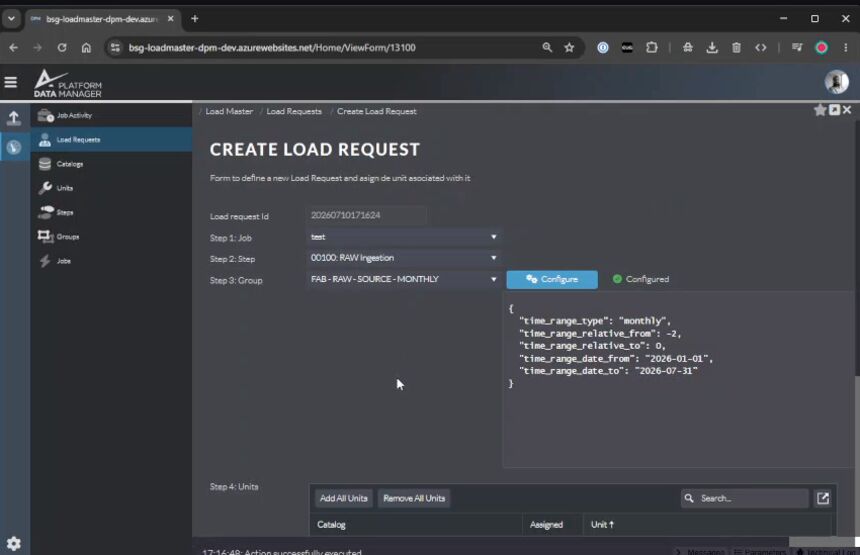
Task: Open the tab search dropdown arrow
Action: [11, 19]
